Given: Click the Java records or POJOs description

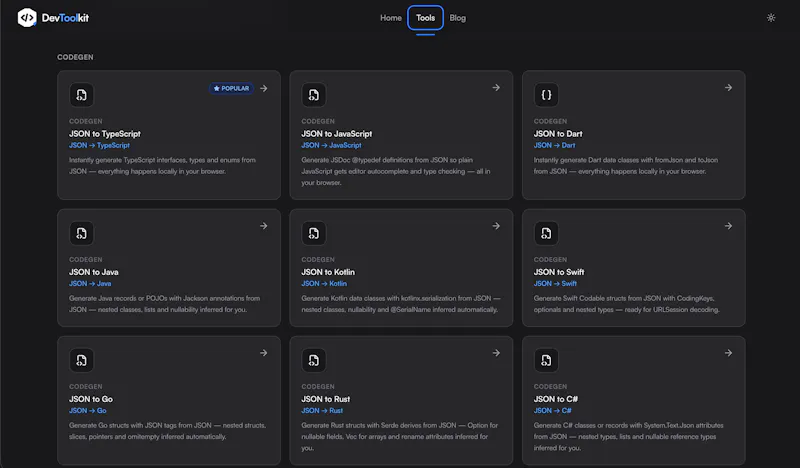Looking at the screenshot, I should pos(164,304).
